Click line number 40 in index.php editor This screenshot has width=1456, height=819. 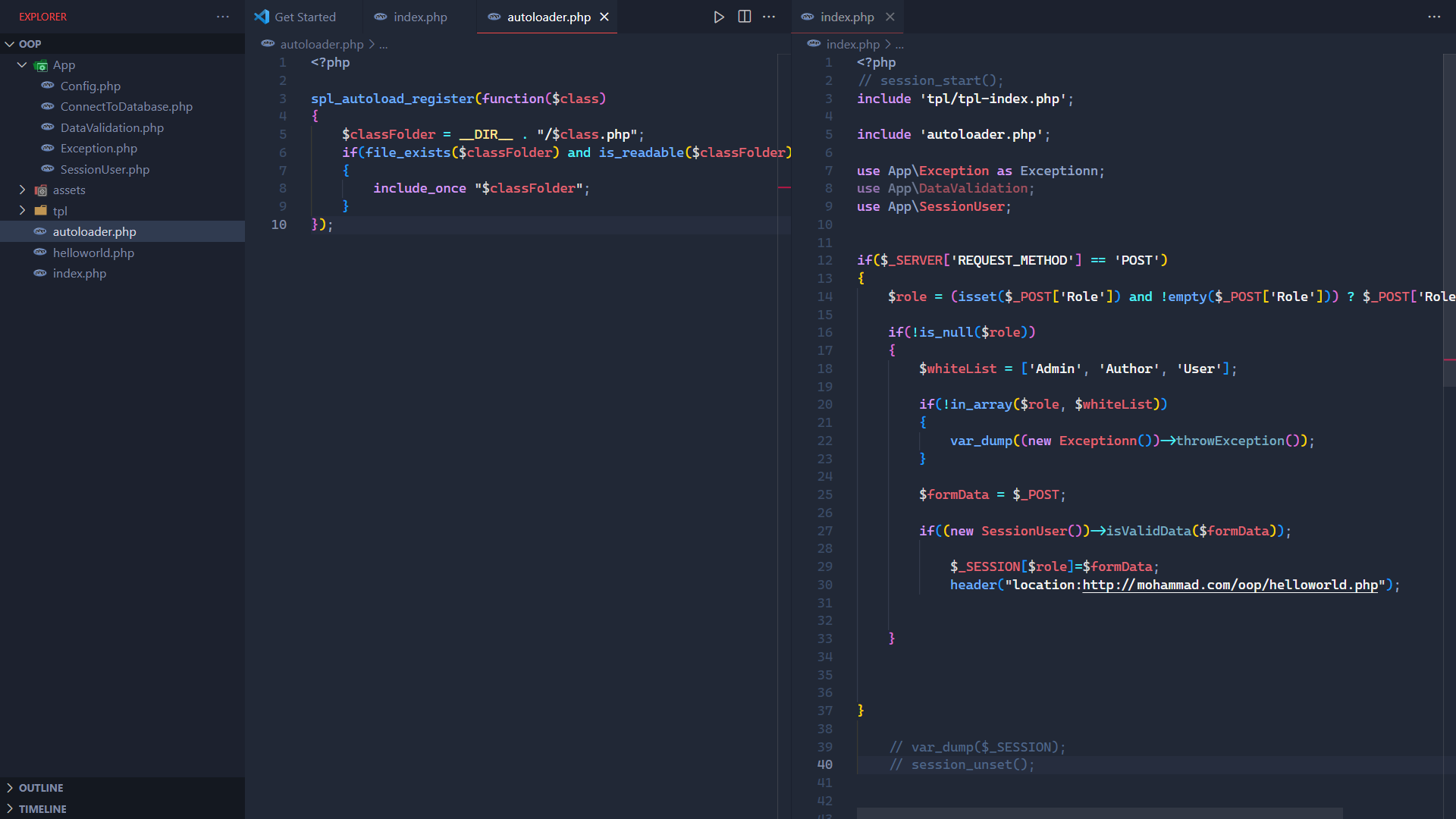(x=825, y=764)
